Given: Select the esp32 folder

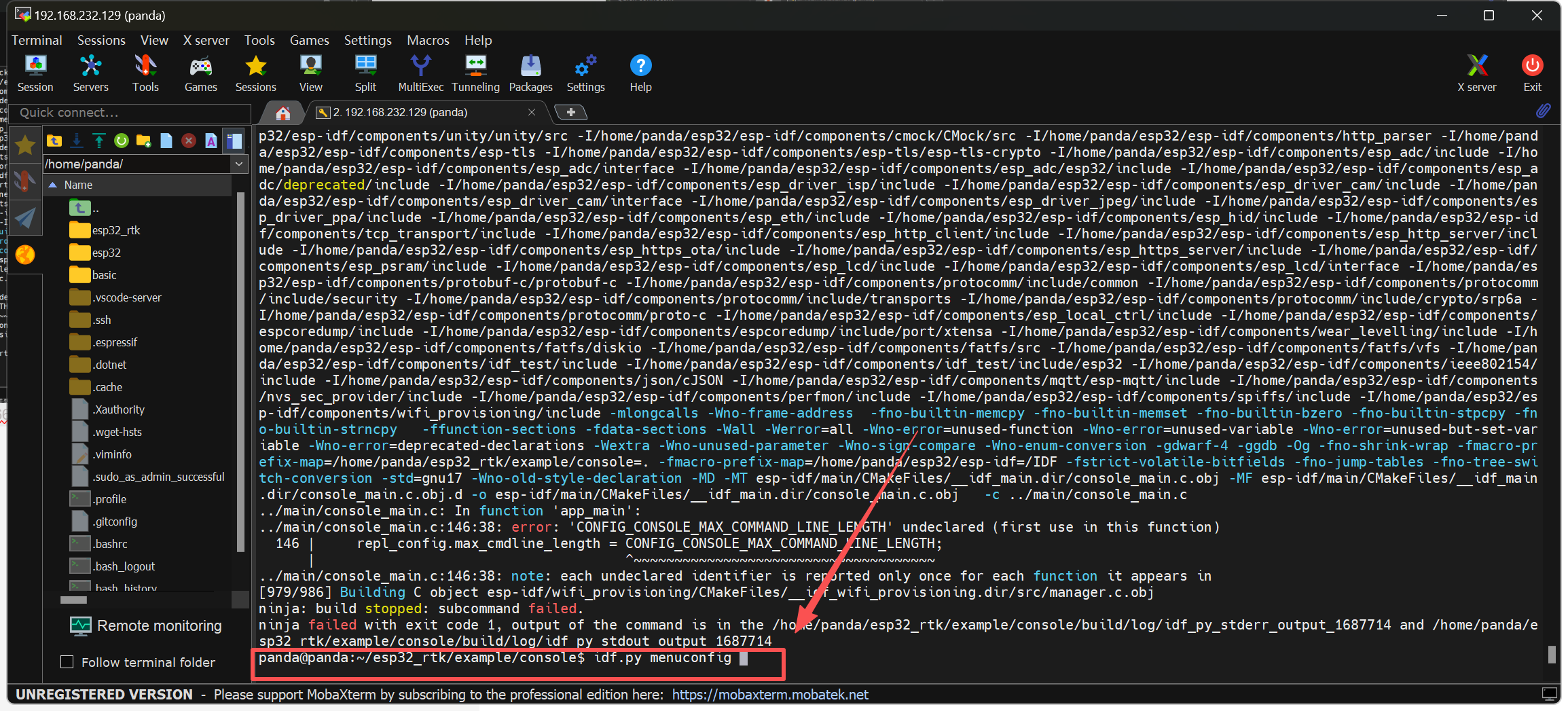Looking at the screenshot, I should click(96, 253).
